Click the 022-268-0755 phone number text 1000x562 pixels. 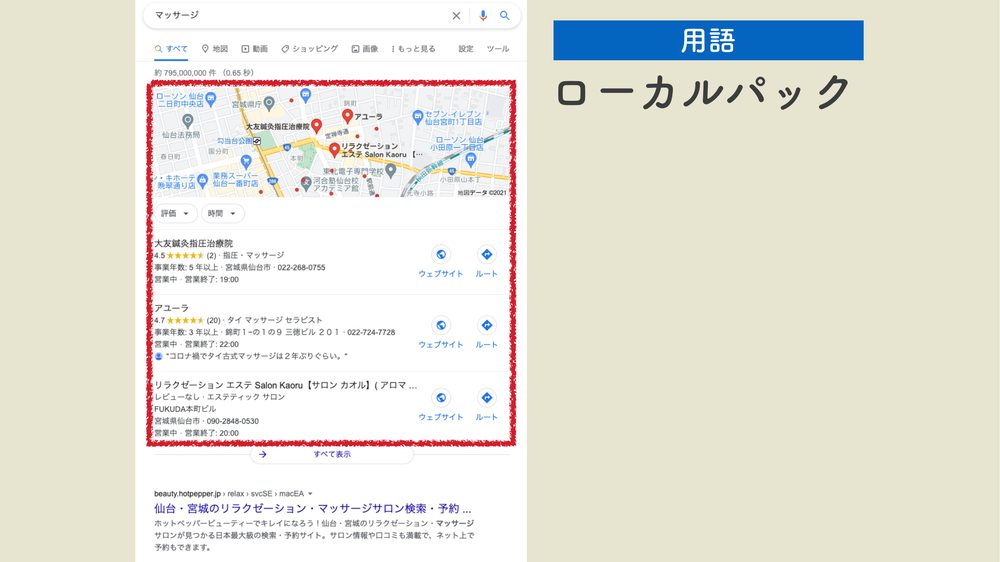301,267
